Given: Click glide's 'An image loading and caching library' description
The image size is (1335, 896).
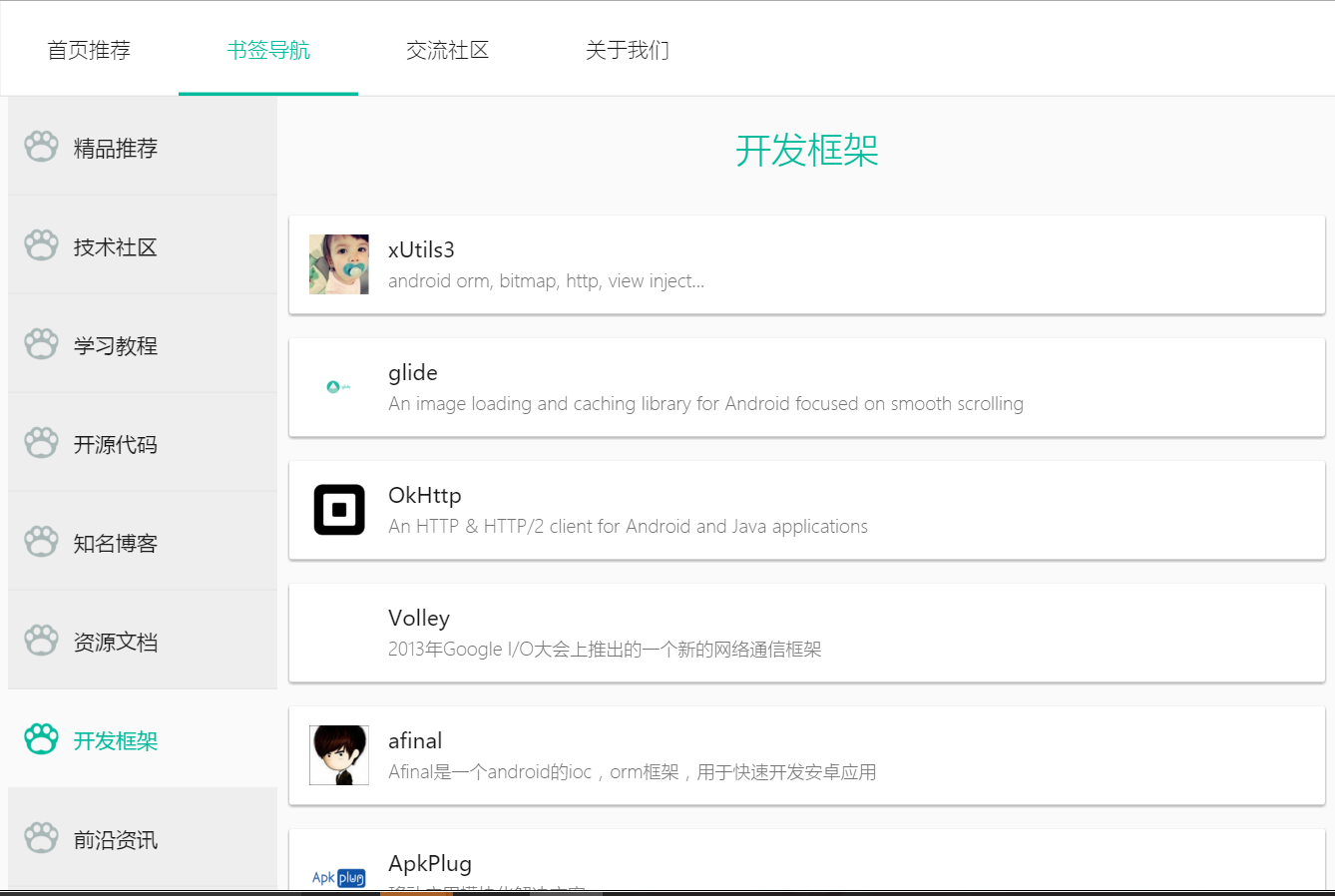Looking at the screenshot, I should (x=706, y=404).
